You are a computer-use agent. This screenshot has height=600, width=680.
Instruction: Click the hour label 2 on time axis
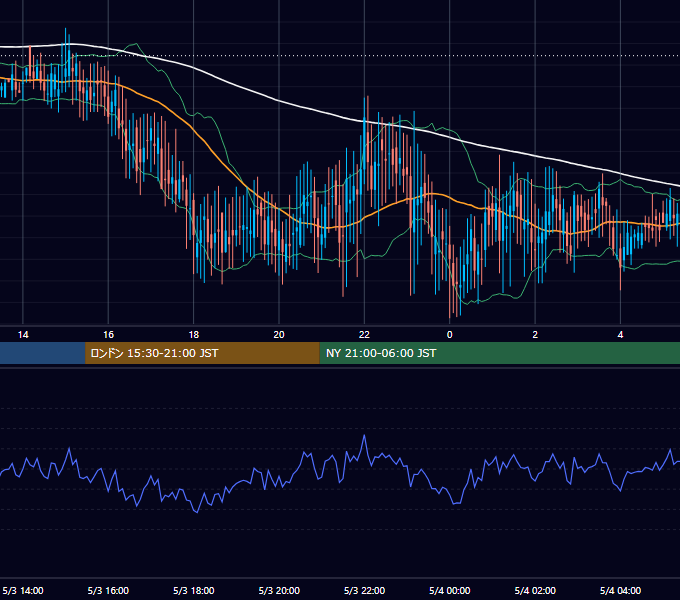(x=535, y=335)
